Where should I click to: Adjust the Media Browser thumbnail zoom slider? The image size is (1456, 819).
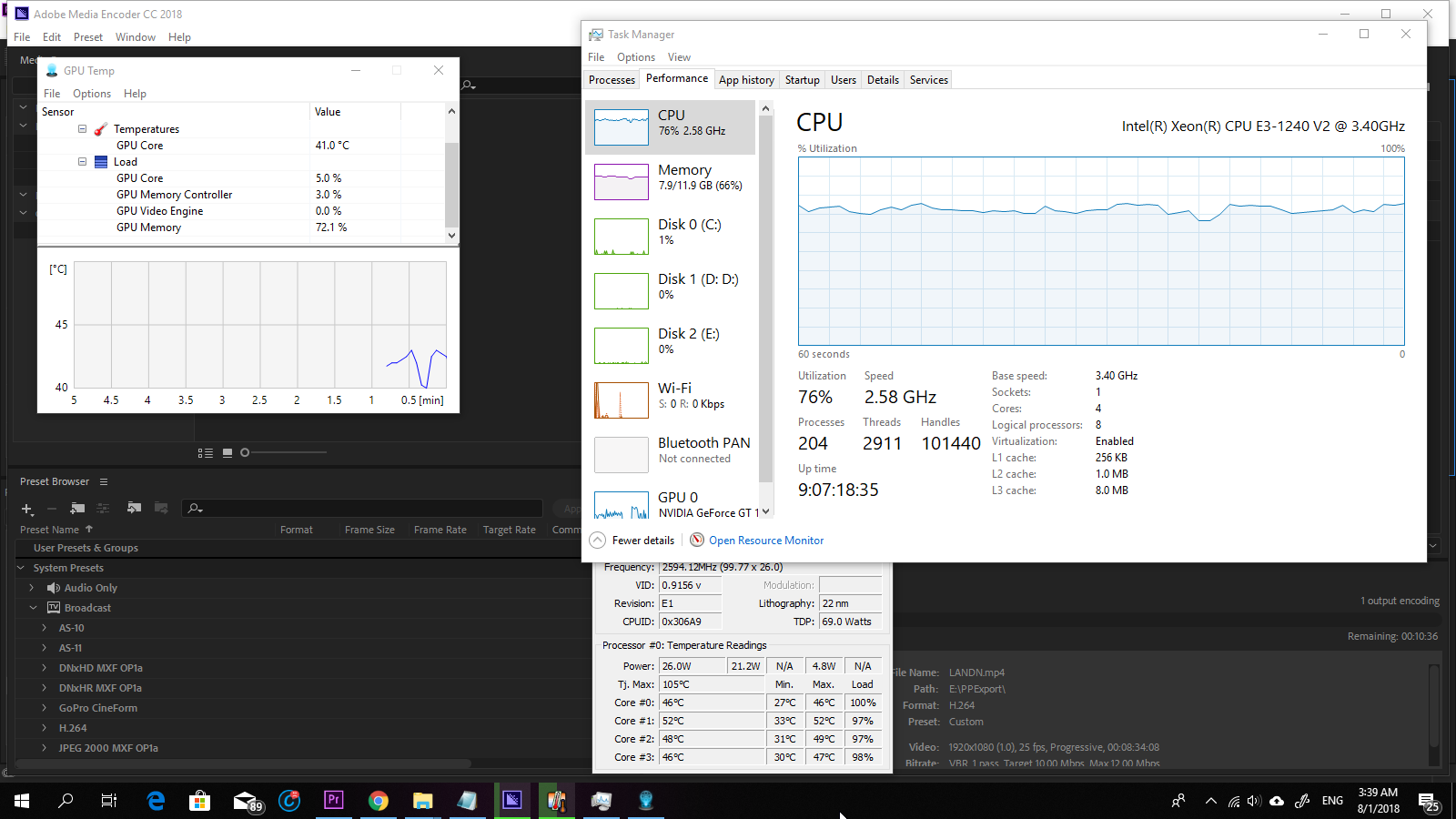(245, 452)
